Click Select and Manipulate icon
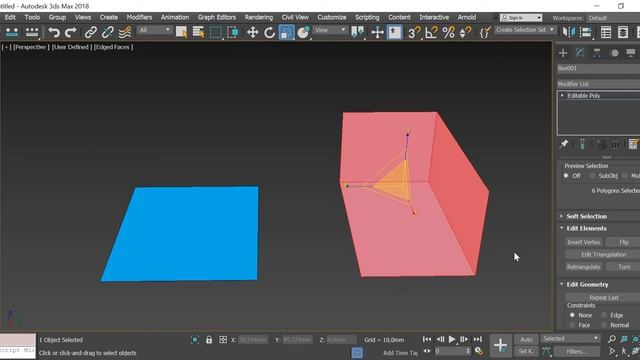Viewport: 640px width, 360px height. tap(378, 32)
